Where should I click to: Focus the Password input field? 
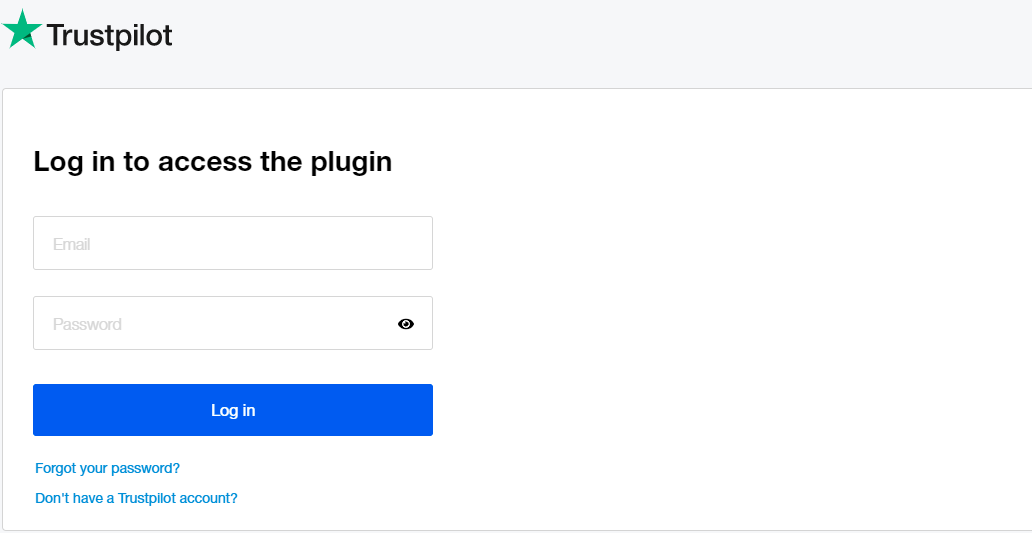click(210, 324)
